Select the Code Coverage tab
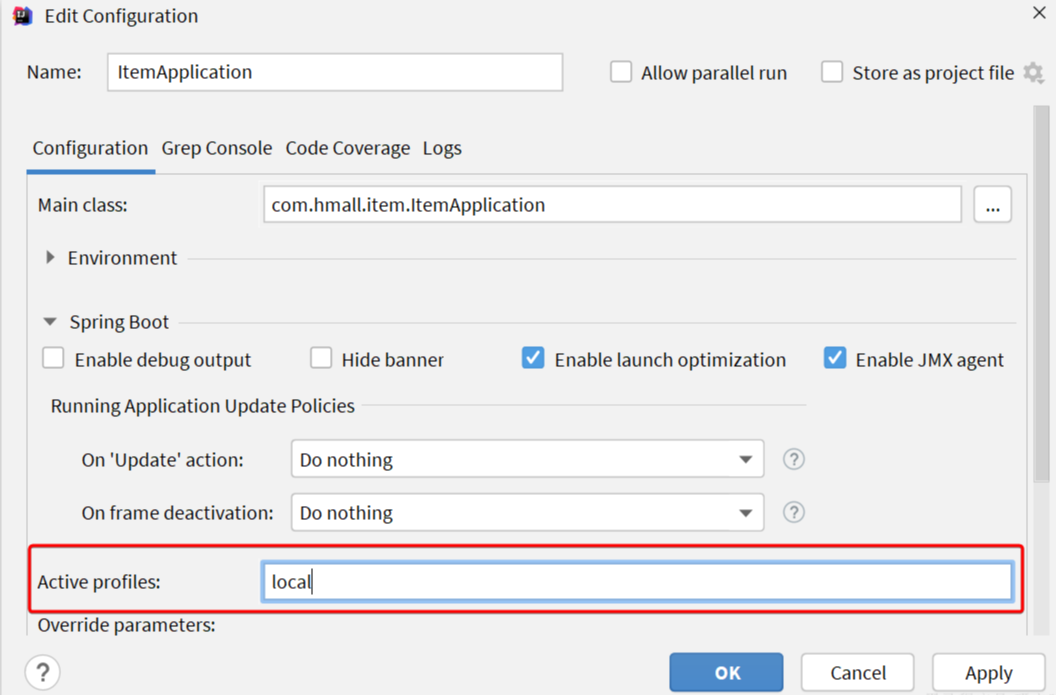 (348, 148)
